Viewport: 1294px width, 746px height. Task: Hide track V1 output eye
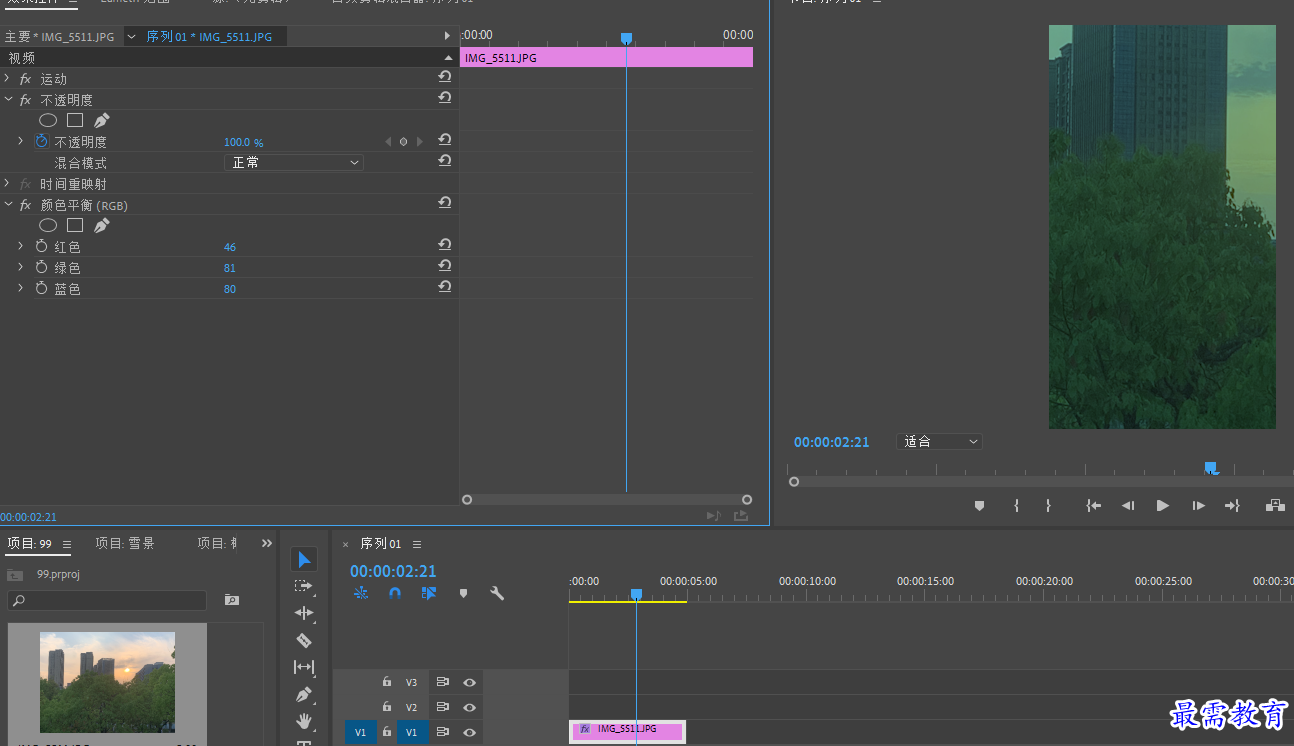tap(469, 732)
